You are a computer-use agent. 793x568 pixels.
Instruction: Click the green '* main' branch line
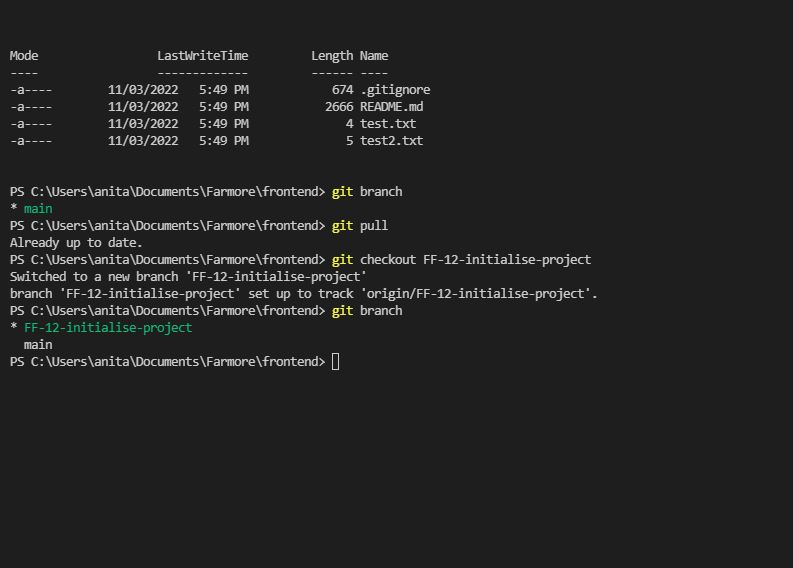click(x=31, y=209)
